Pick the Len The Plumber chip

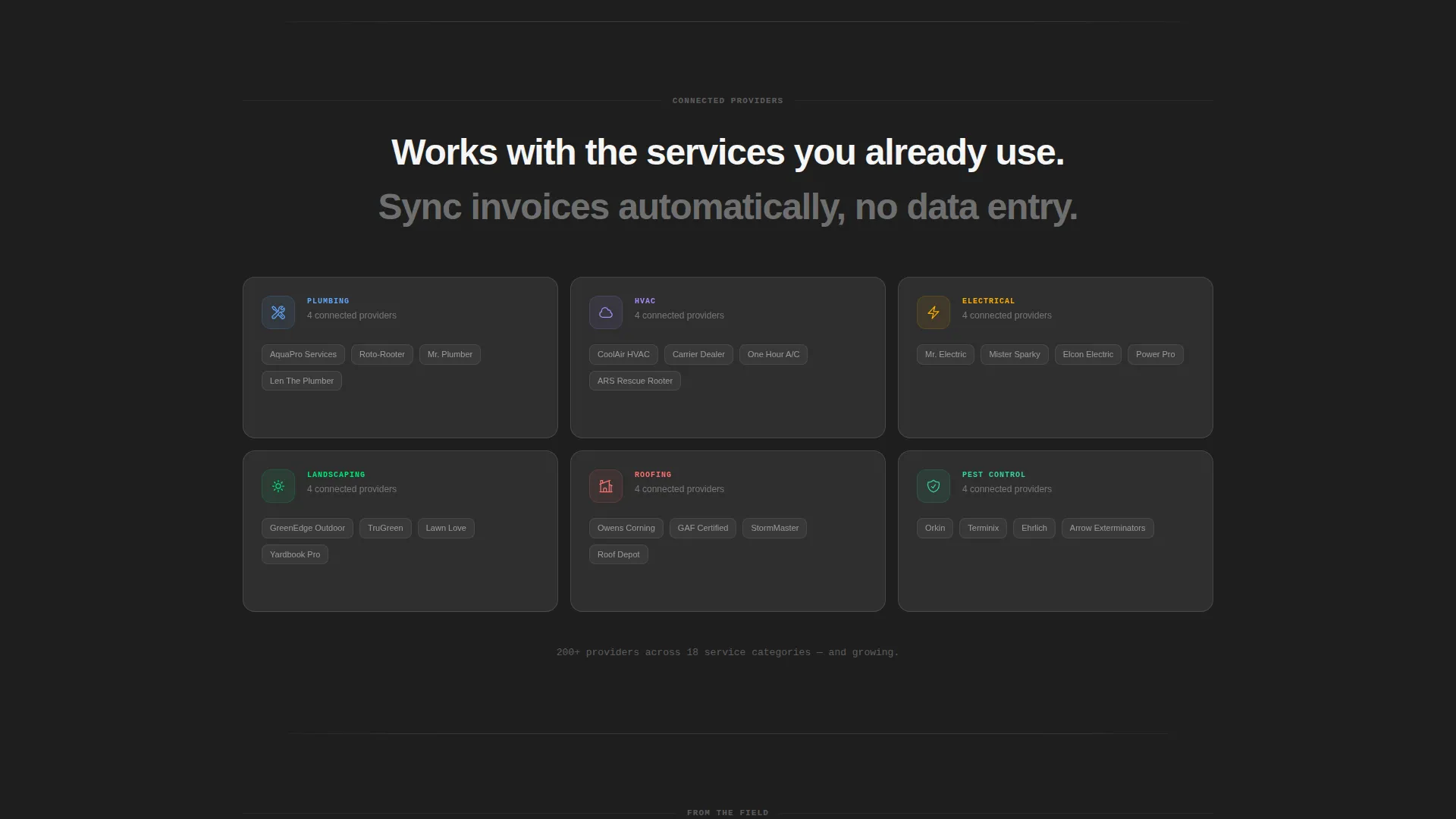coord(302,381)
